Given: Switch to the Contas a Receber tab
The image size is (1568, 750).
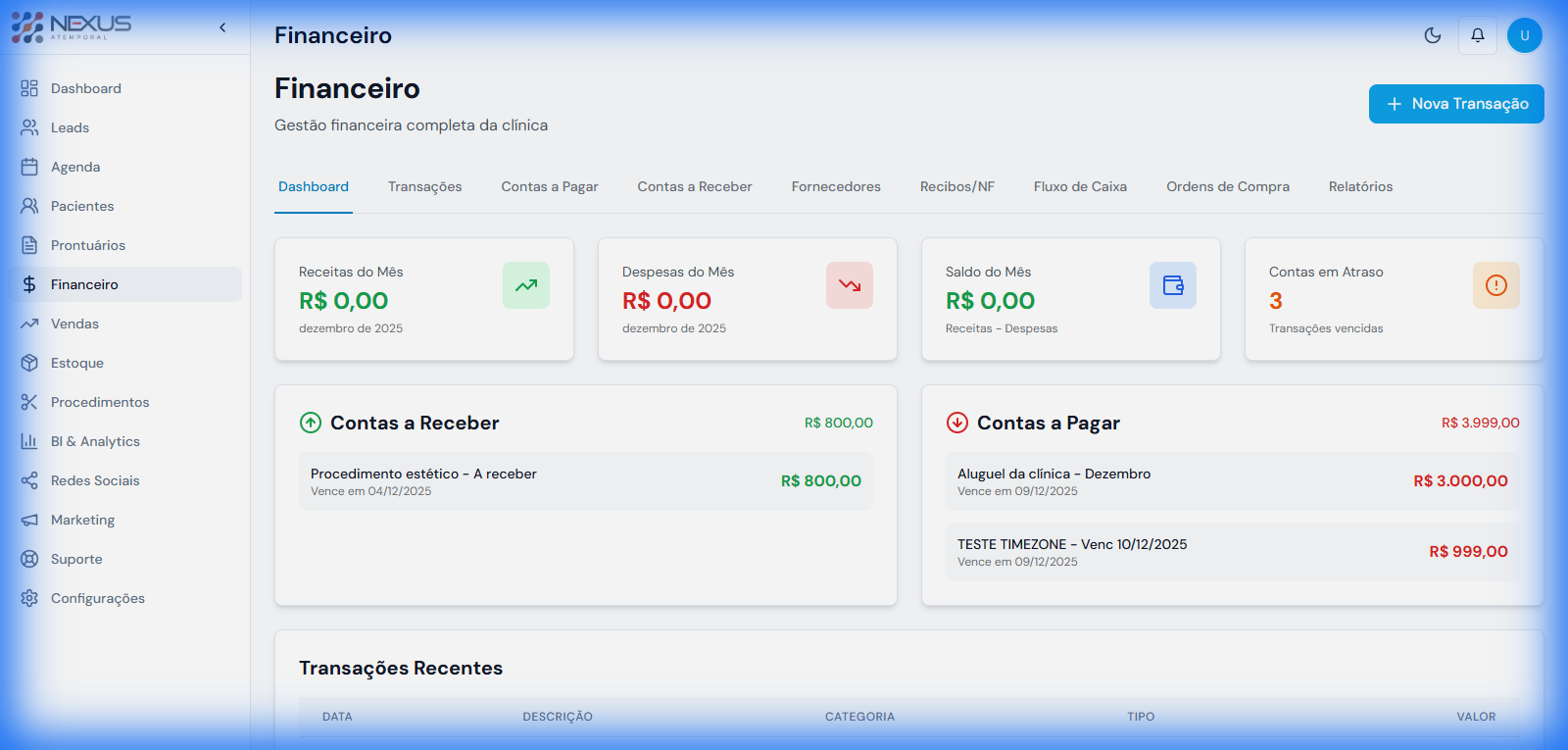Looking at the screenshot, I should tap(695, 186).
